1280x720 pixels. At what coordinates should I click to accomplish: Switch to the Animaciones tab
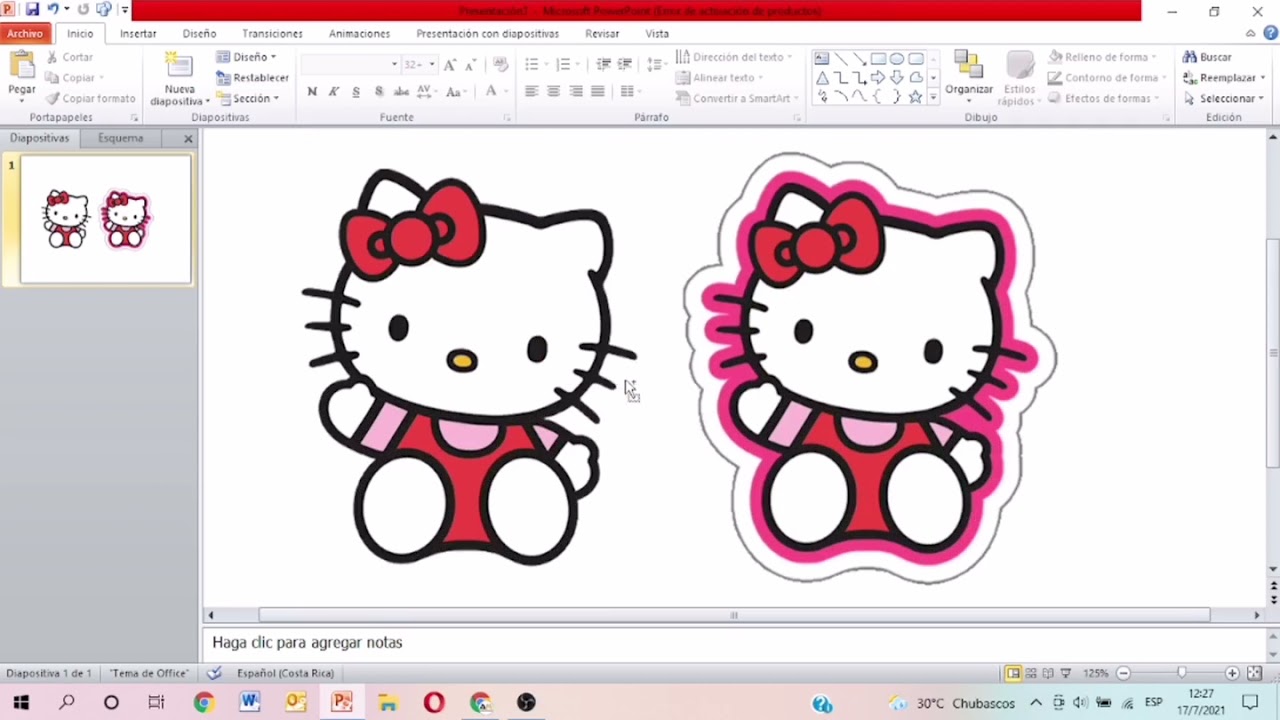click(x=359, y=34)
